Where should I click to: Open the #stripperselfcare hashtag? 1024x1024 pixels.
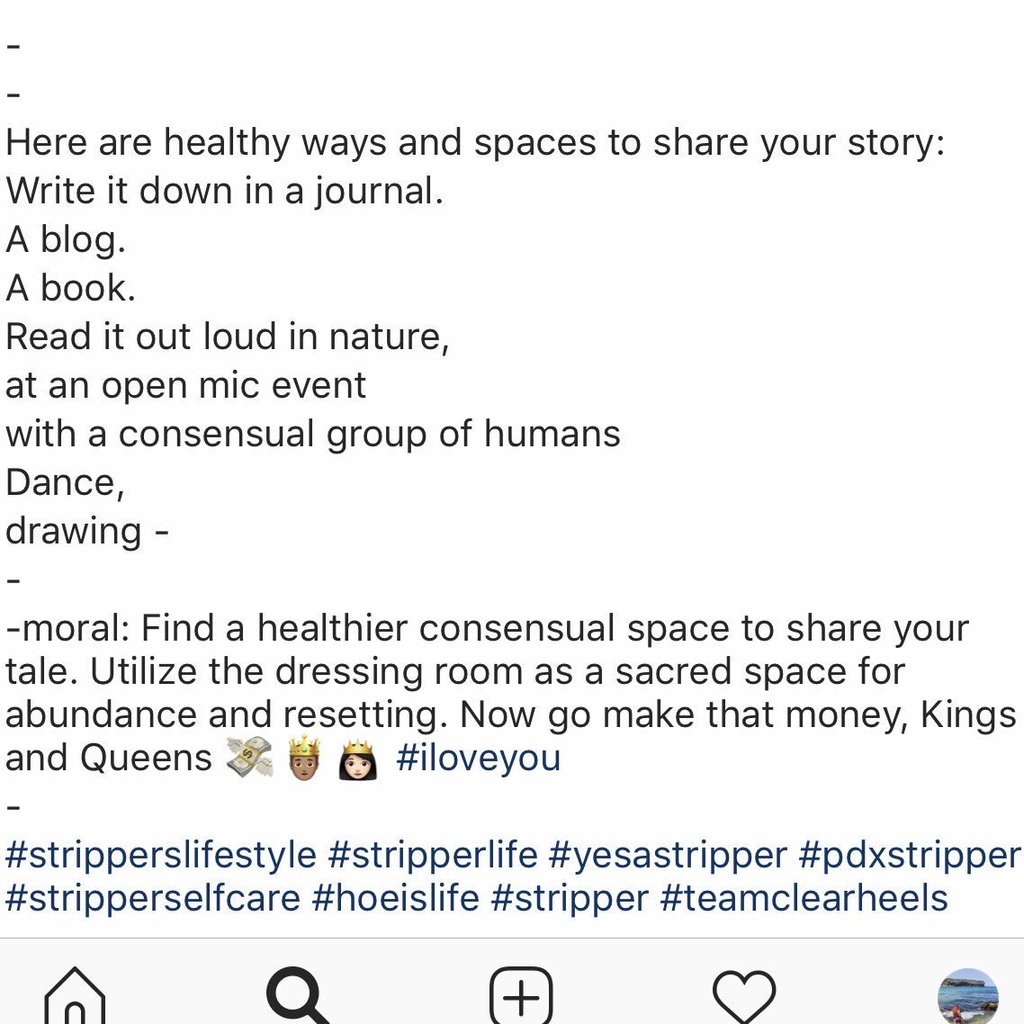click(153, 898)
